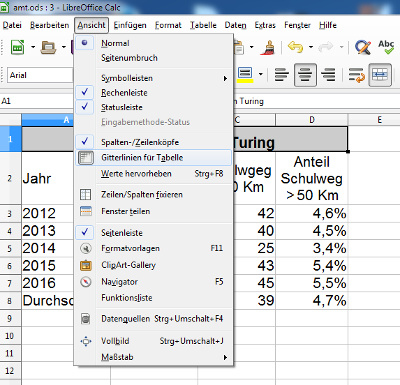The height and width of the screenshot is (385, 400).
Task: Click the Spelling check Abc icon
Action: (386, 47)
